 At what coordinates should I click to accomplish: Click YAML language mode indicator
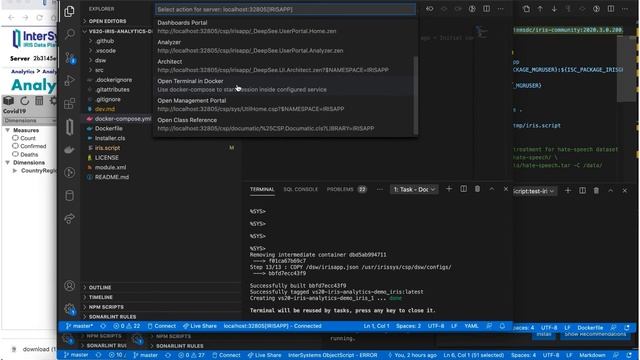(x=471, y=326)
